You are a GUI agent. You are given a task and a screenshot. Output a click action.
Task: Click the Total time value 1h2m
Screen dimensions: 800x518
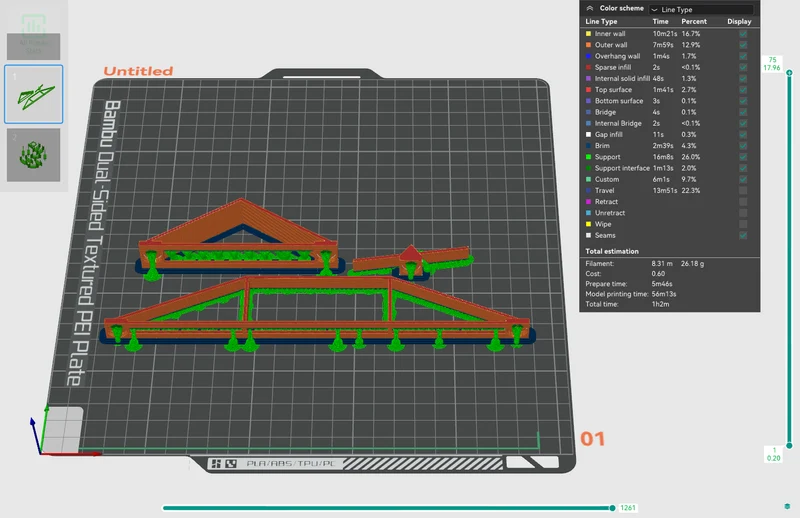click(x=660, y=304)
